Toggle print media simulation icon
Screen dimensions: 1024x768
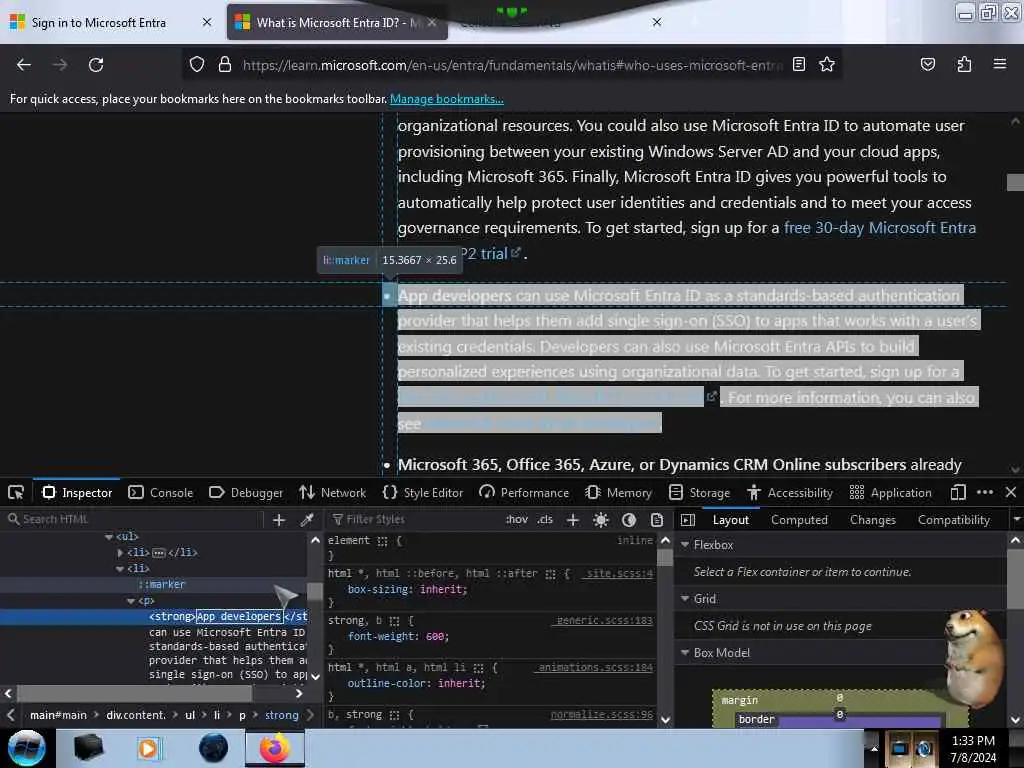(x=657, y=520)
